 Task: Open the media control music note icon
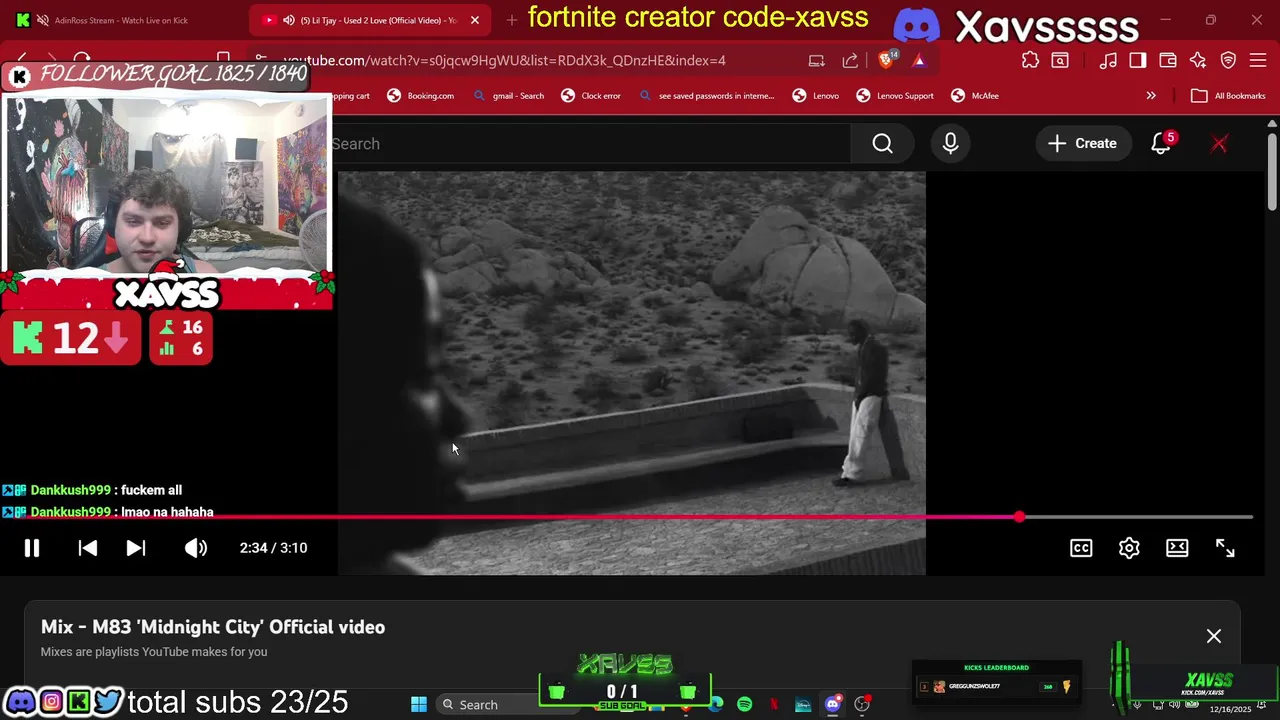(x=1108, y=60)
